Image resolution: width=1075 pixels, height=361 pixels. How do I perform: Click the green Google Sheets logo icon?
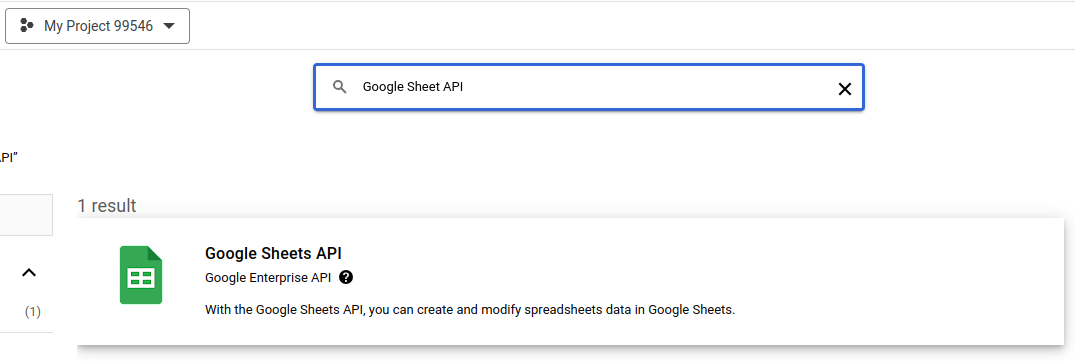pyautogui.click(x=141, y=275)
